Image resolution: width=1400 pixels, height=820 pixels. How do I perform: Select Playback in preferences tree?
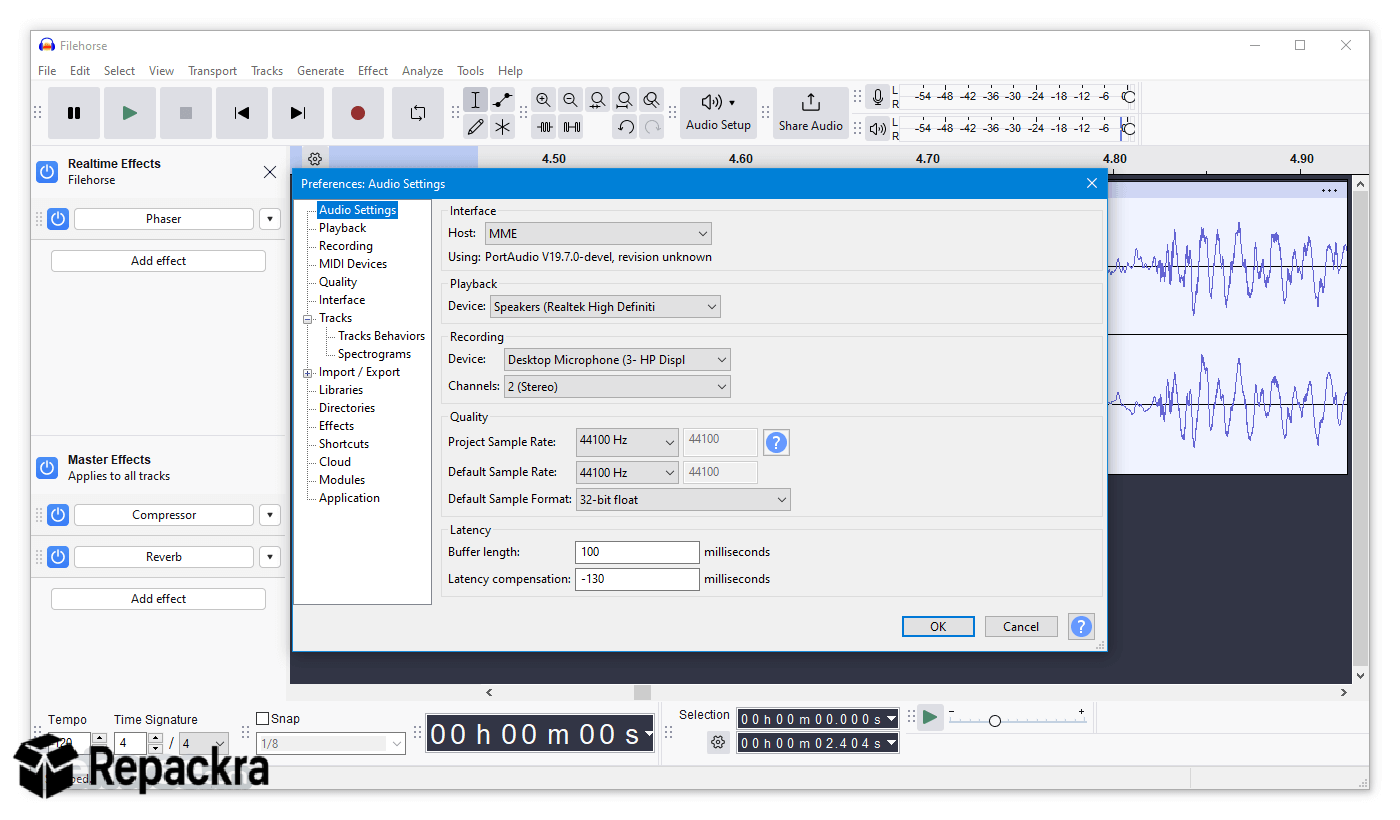click(342, 228)
